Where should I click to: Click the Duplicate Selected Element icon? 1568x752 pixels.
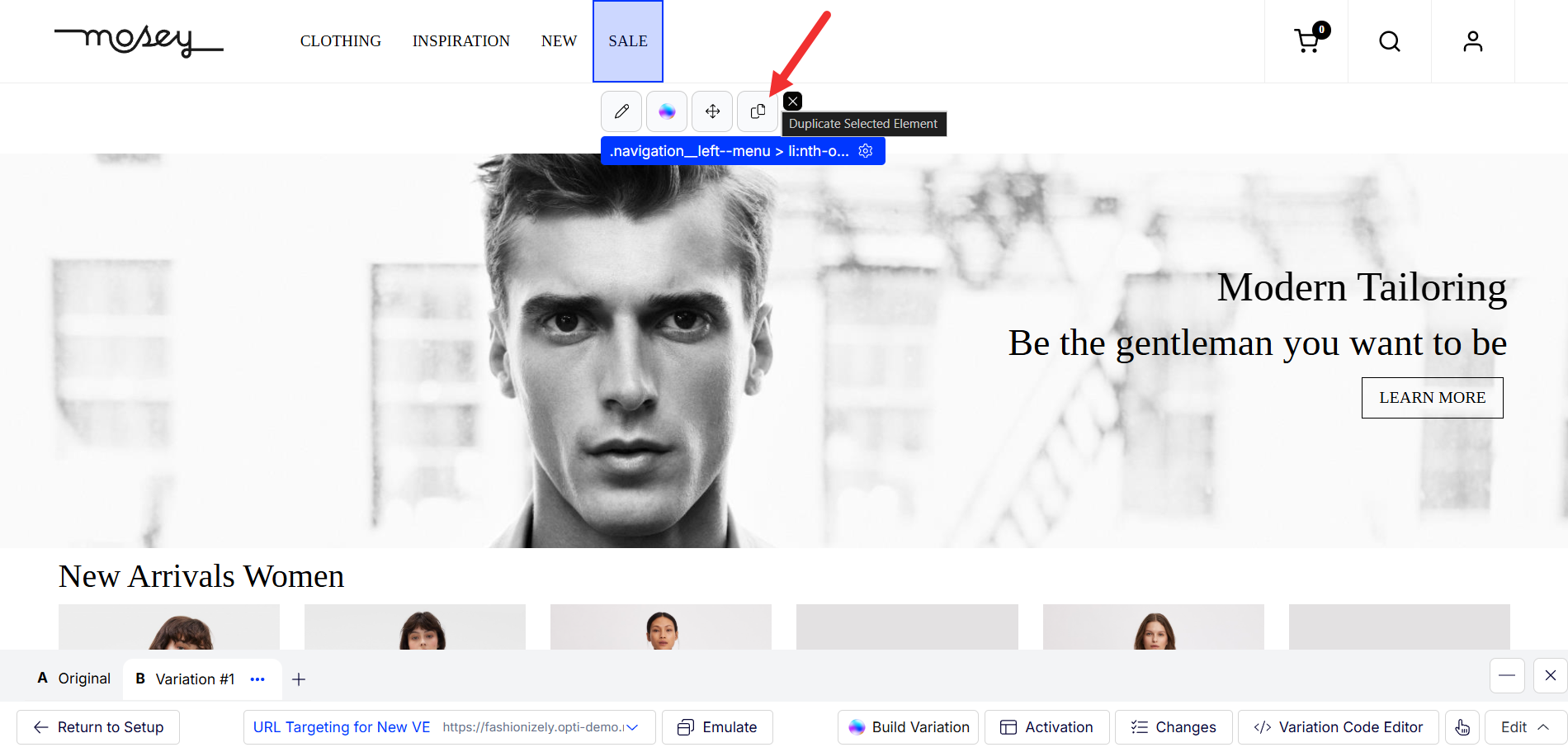coord(758,111)
